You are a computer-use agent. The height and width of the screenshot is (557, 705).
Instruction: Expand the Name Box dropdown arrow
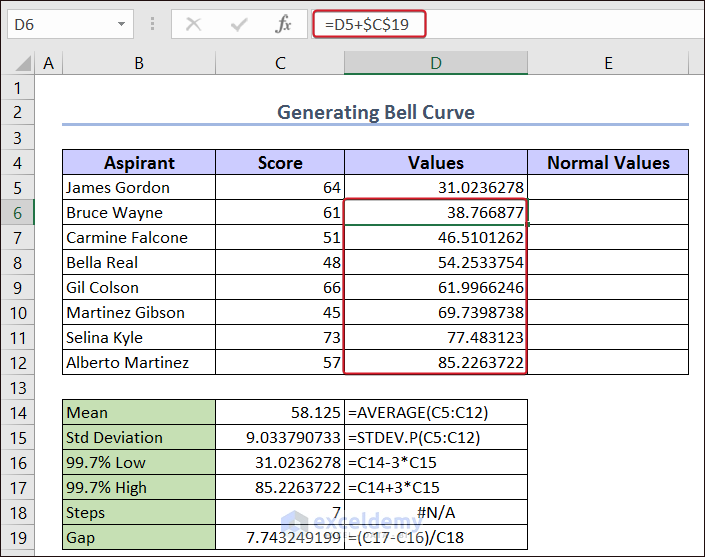click(x=122, y=24)
